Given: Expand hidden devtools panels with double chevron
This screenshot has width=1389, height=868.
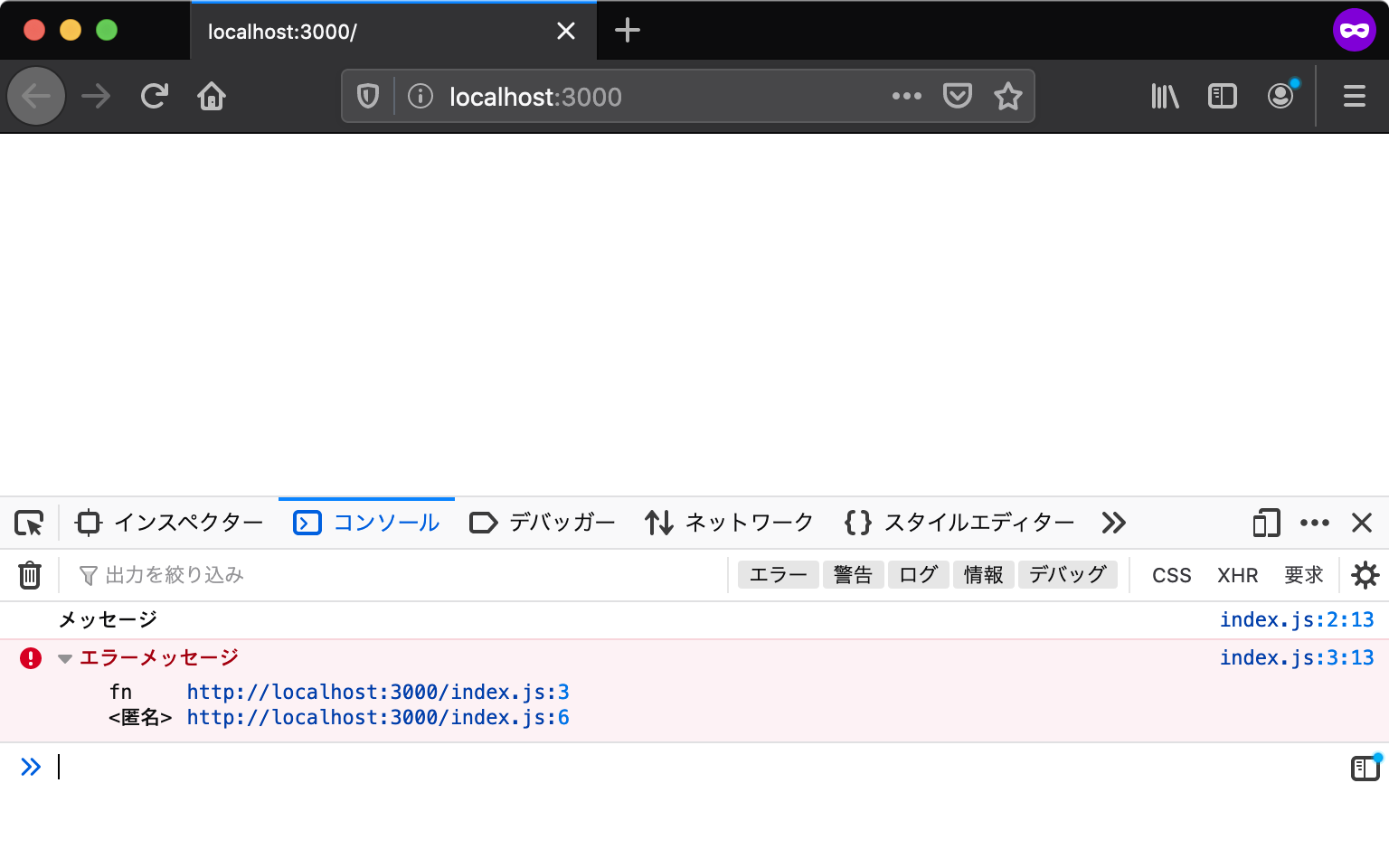Looking at the screenshot, I should point(1113,523).
